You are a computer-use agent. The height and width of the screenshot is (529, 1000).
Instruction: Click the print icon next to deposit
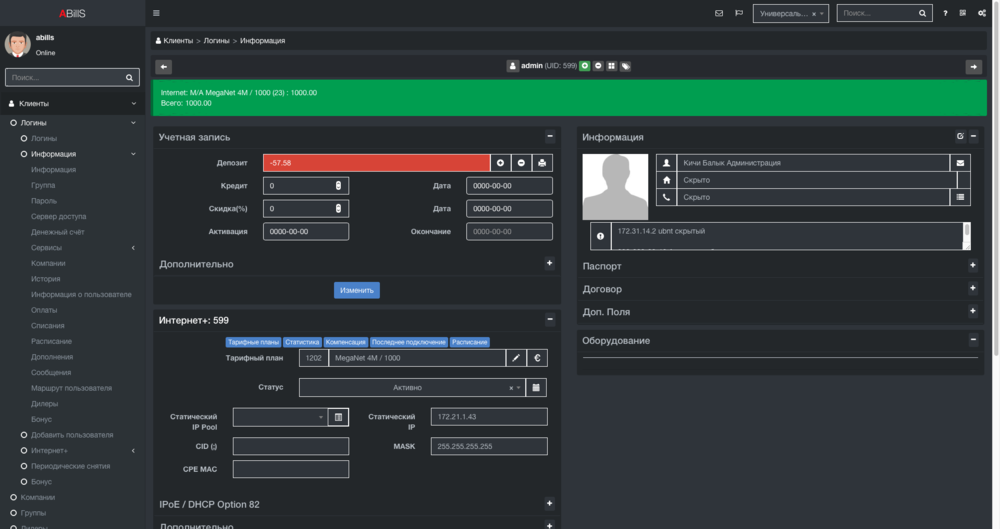click(542, 163)
